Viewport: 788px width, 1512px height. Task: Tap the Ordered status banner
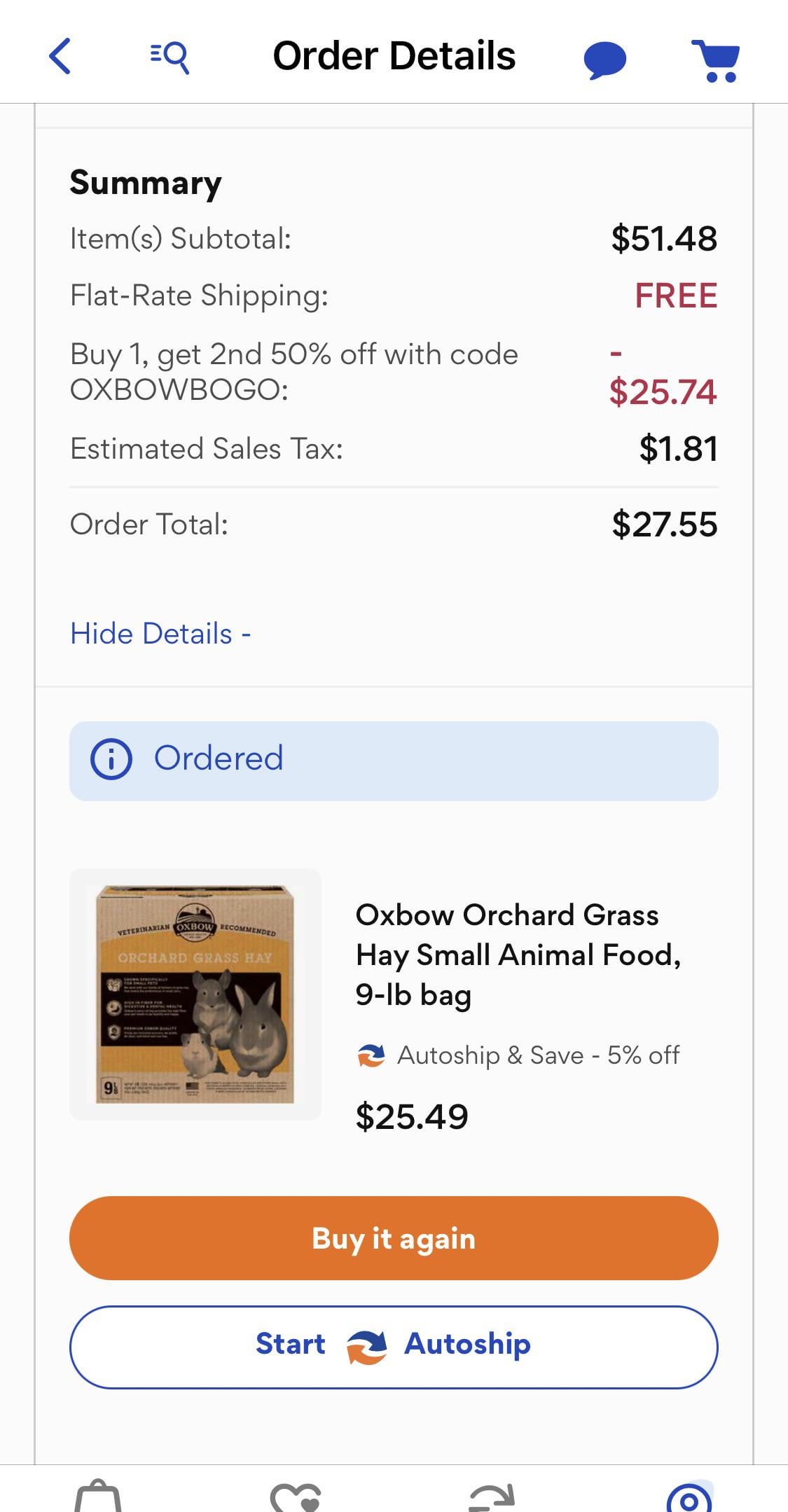(x=394, y=761)
